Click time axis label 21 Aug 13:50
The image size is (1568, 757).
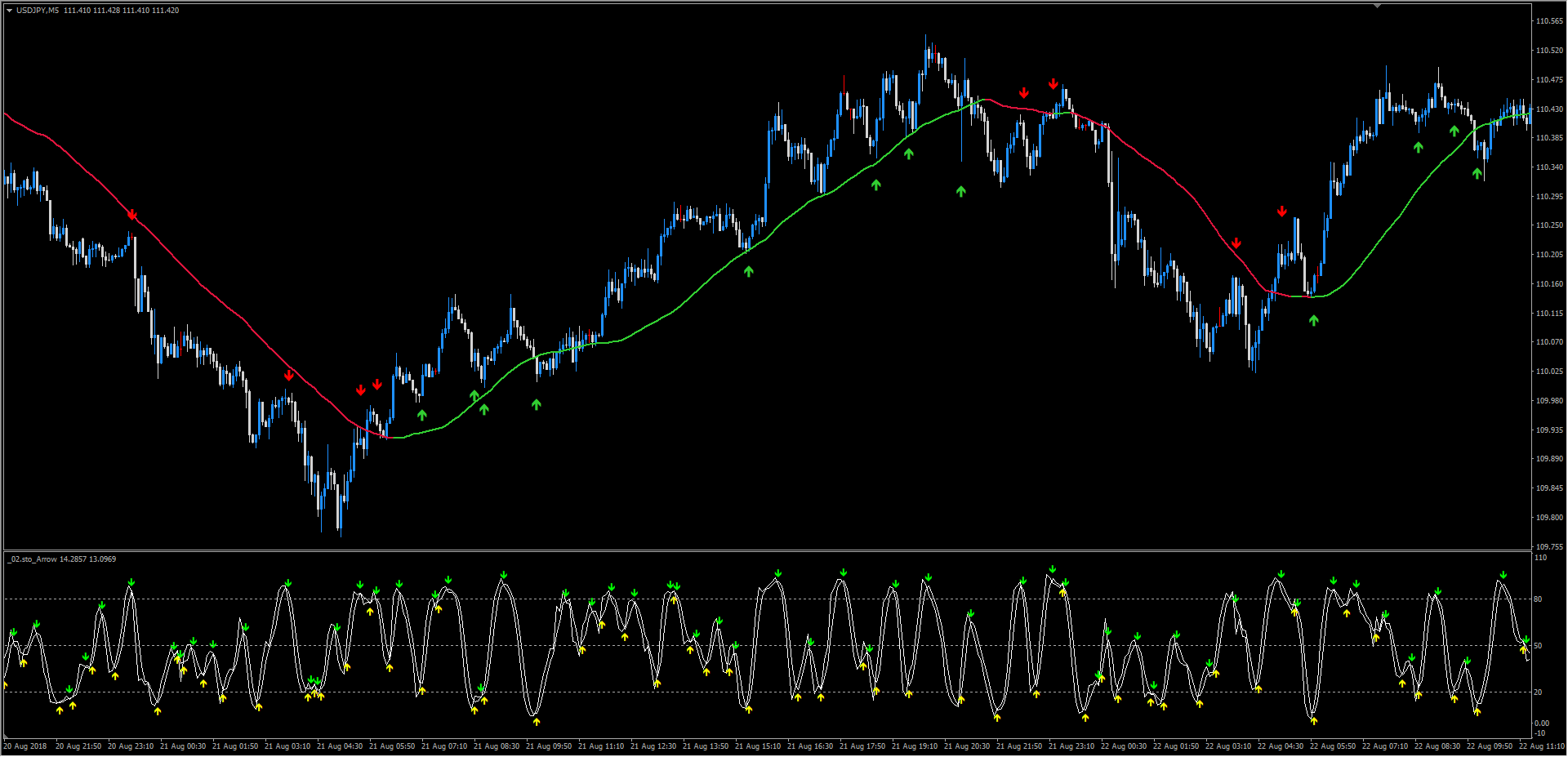(706, 746)
